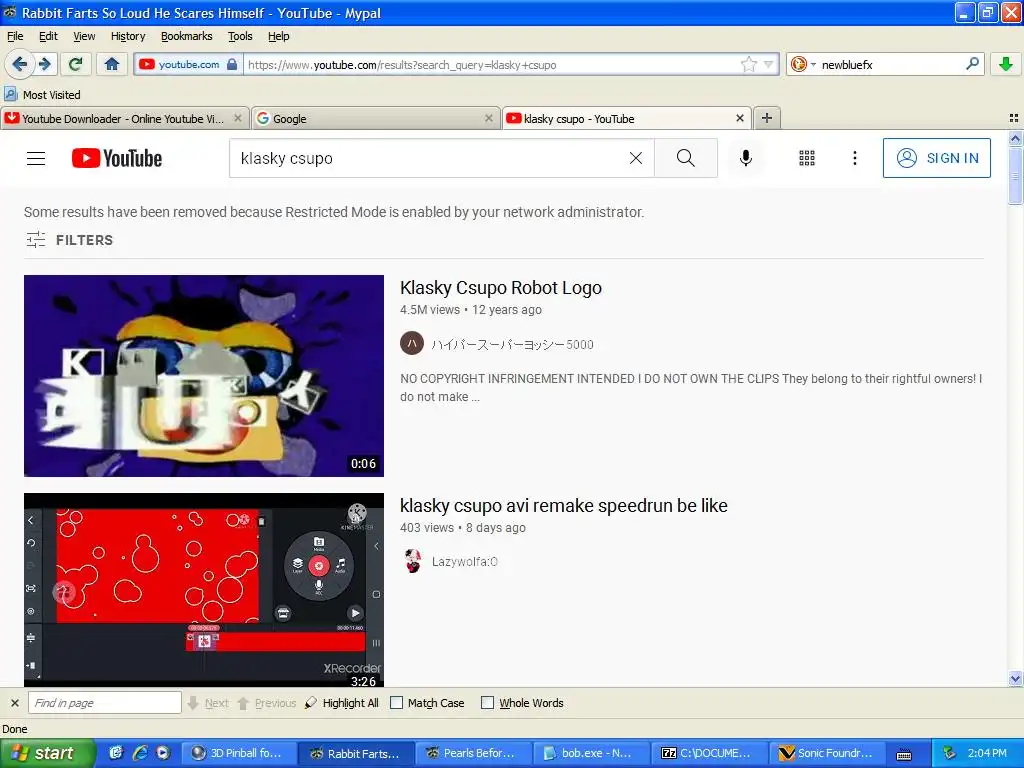
Task: Click the address bar URL field
Action: tap(491, 65)
